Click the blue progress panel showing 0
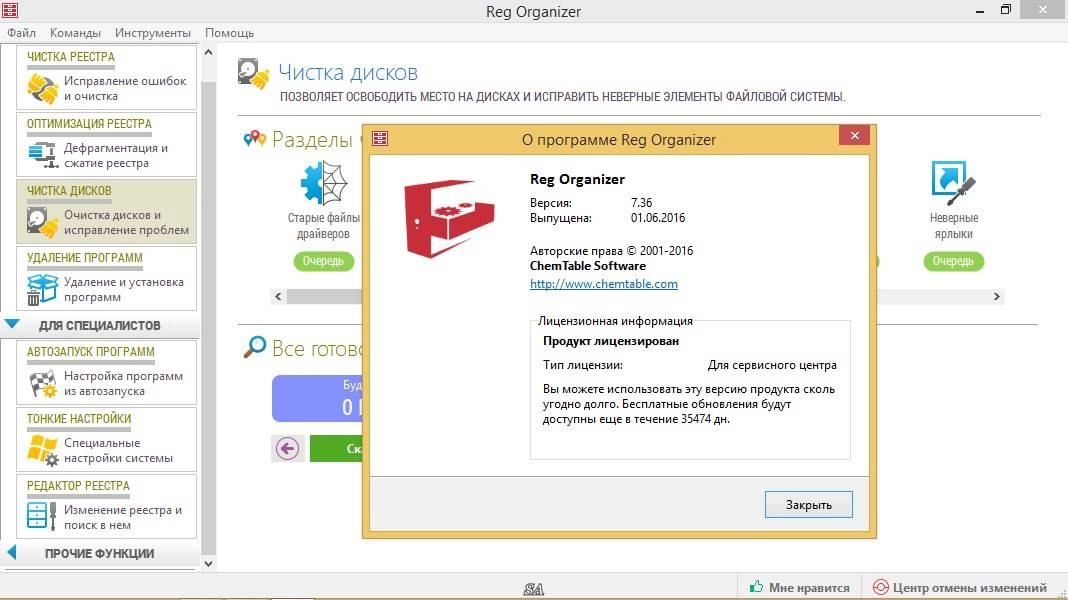The height and width of the screenshot is (600, 1068). (317, 398)
